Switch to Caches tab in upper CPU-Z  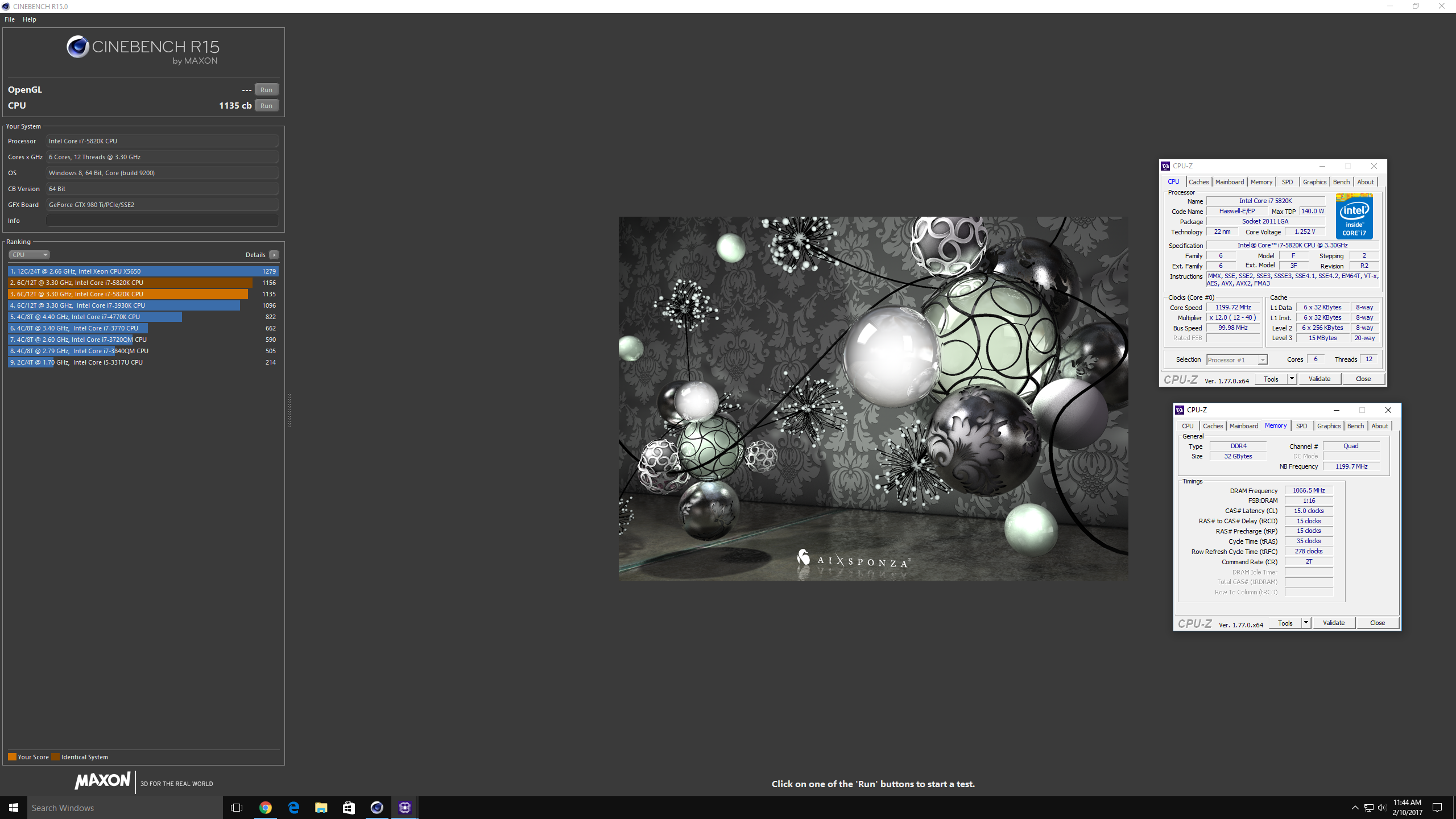(x=1198, y=182)
